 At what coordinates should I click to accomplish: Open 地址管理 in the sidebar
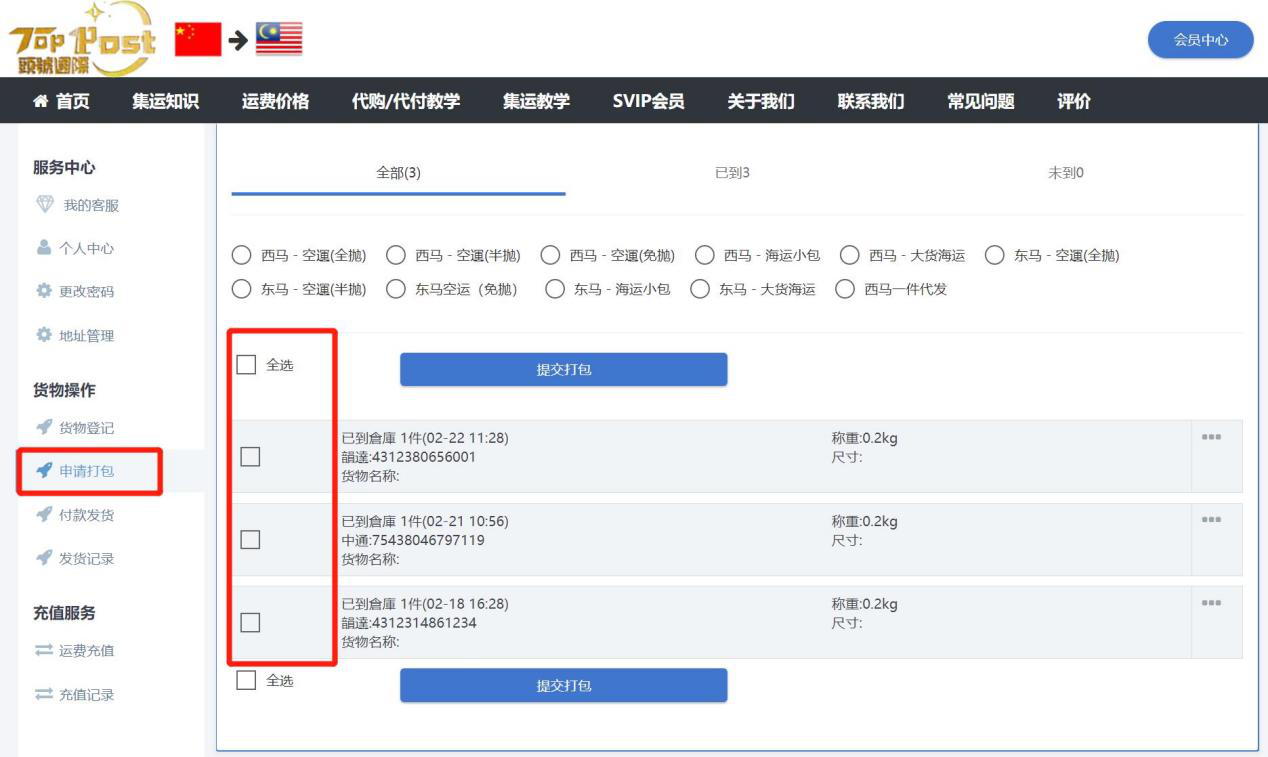pos(86,336)
